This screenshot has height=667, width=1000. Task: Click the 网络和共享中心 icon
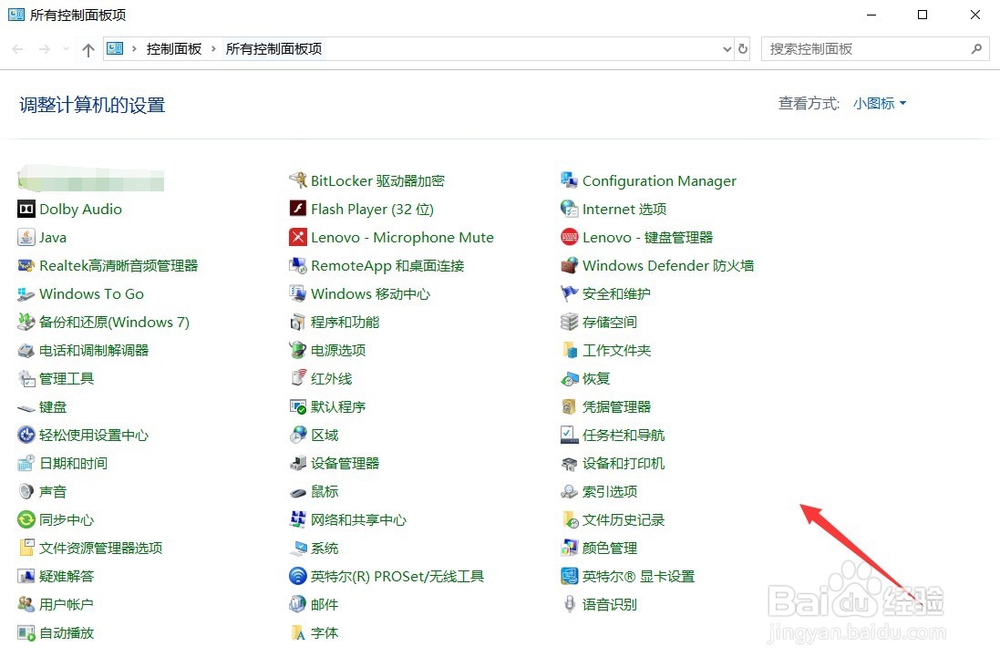point(298,520)
